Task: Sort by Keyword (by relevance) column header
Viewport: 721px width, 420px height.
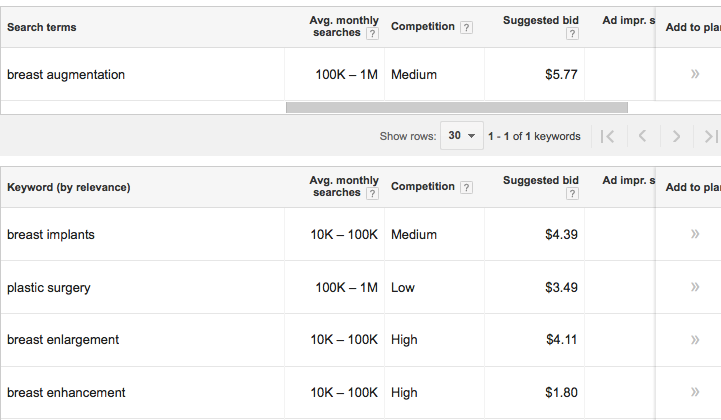Action: point(69,187)
